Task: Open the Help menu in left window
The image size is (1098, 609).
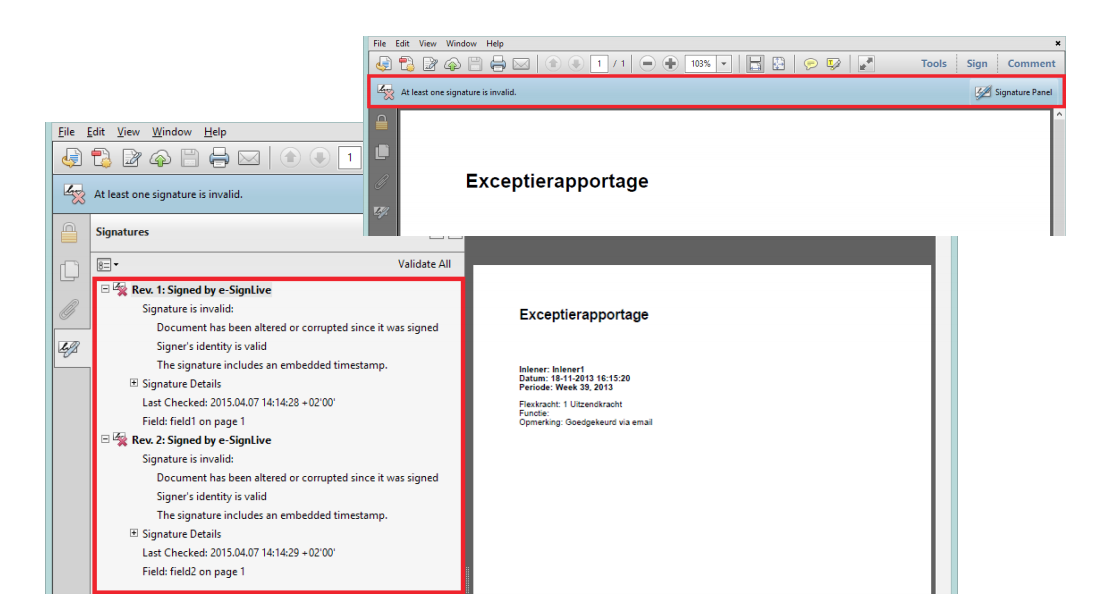Action: click(215, 132)
